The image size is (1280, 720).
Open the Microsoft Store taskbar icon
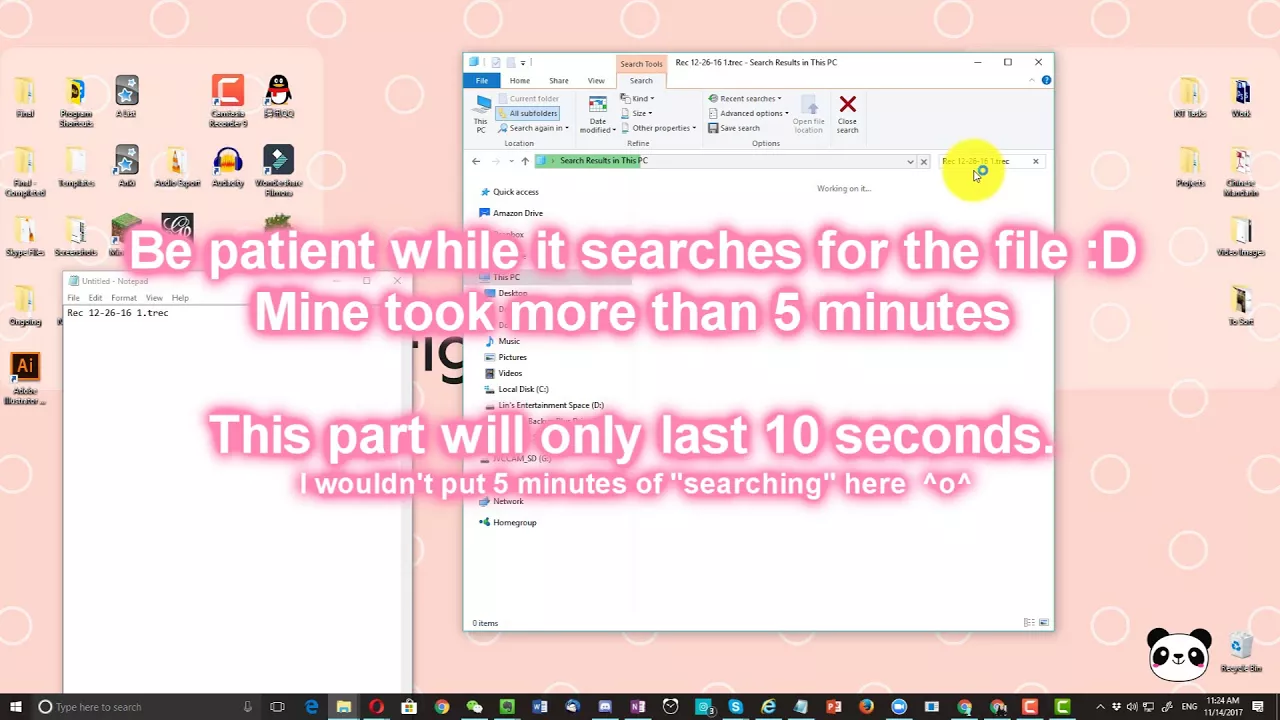tap(409, 707)
